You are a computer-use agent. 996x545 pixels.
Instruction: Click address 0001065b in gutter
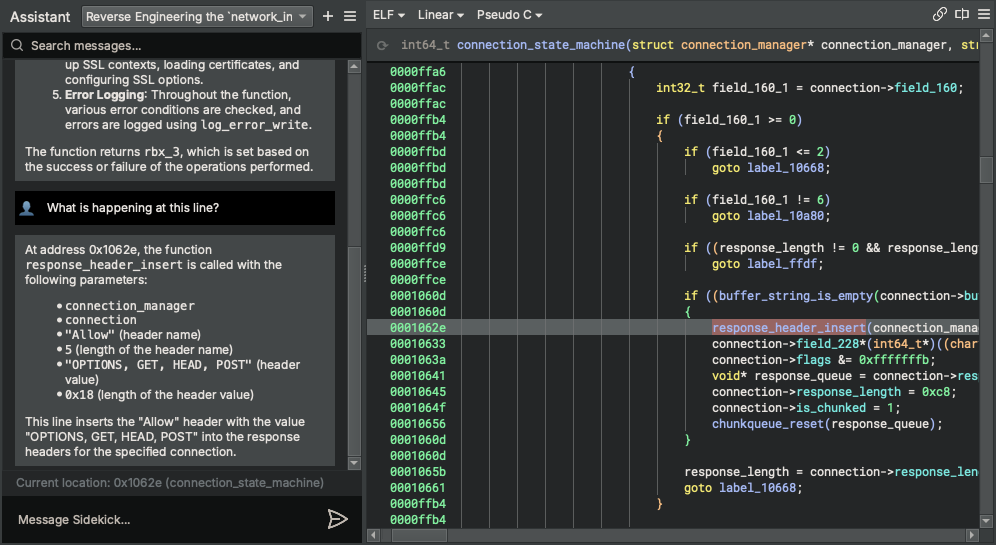point(418,472)
